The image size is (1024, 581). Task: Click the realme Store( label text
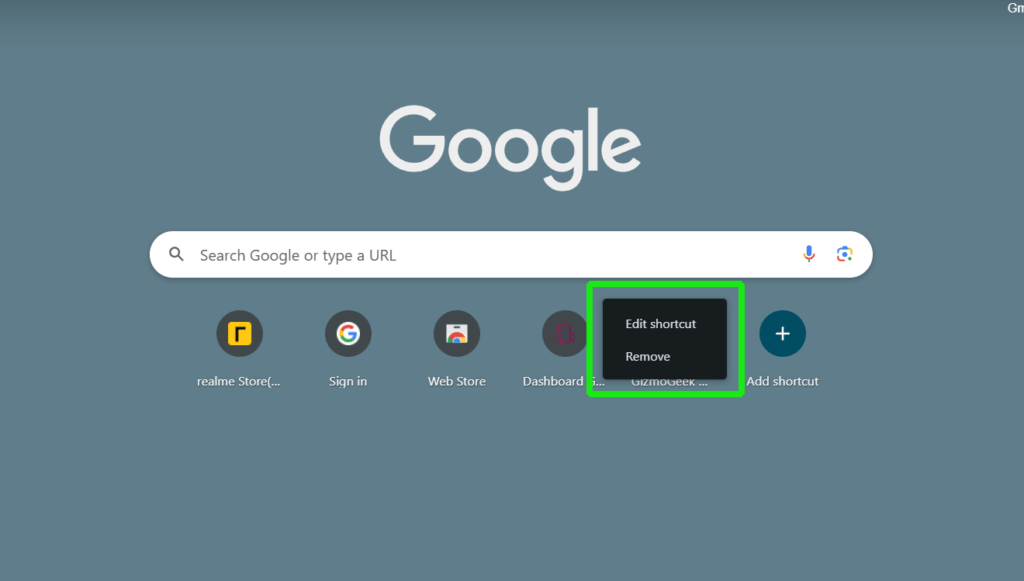click(x=238, y=381)
